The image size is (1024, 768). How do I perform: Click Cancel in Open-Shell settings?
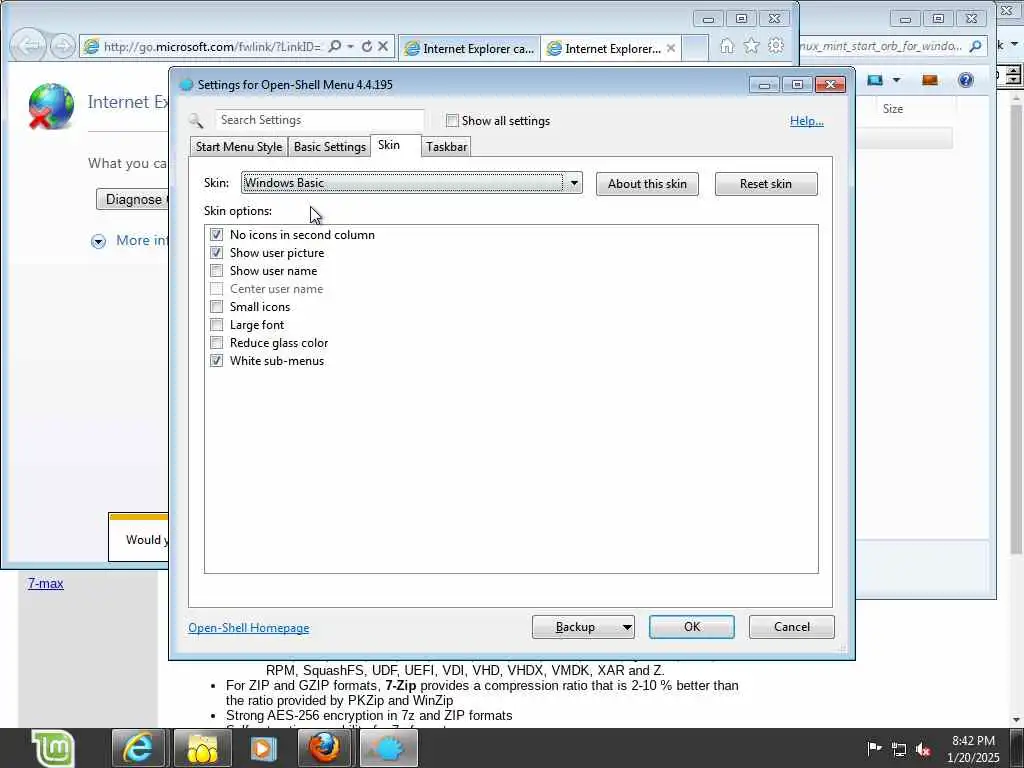click(x=792, y=627)
